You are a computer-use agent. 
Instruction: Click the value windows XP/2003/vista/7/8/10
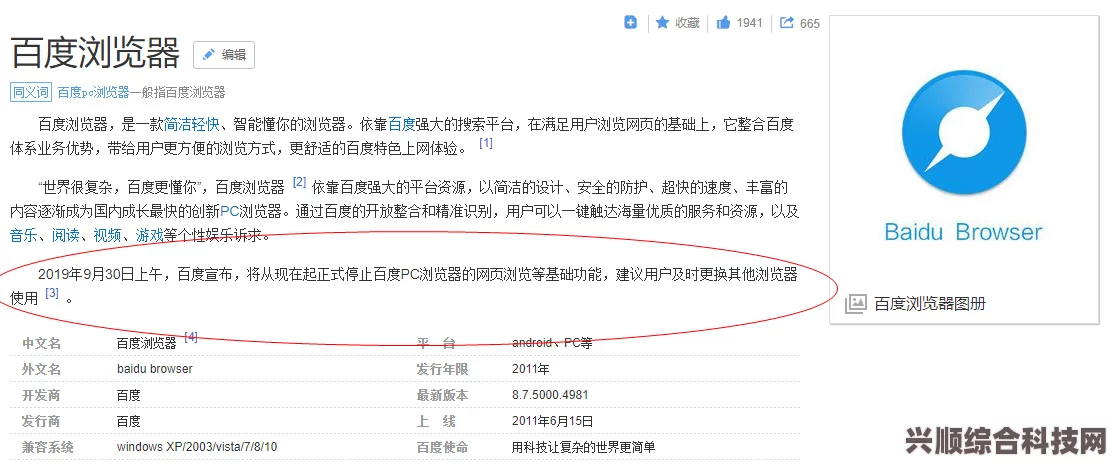coord(197,447)
